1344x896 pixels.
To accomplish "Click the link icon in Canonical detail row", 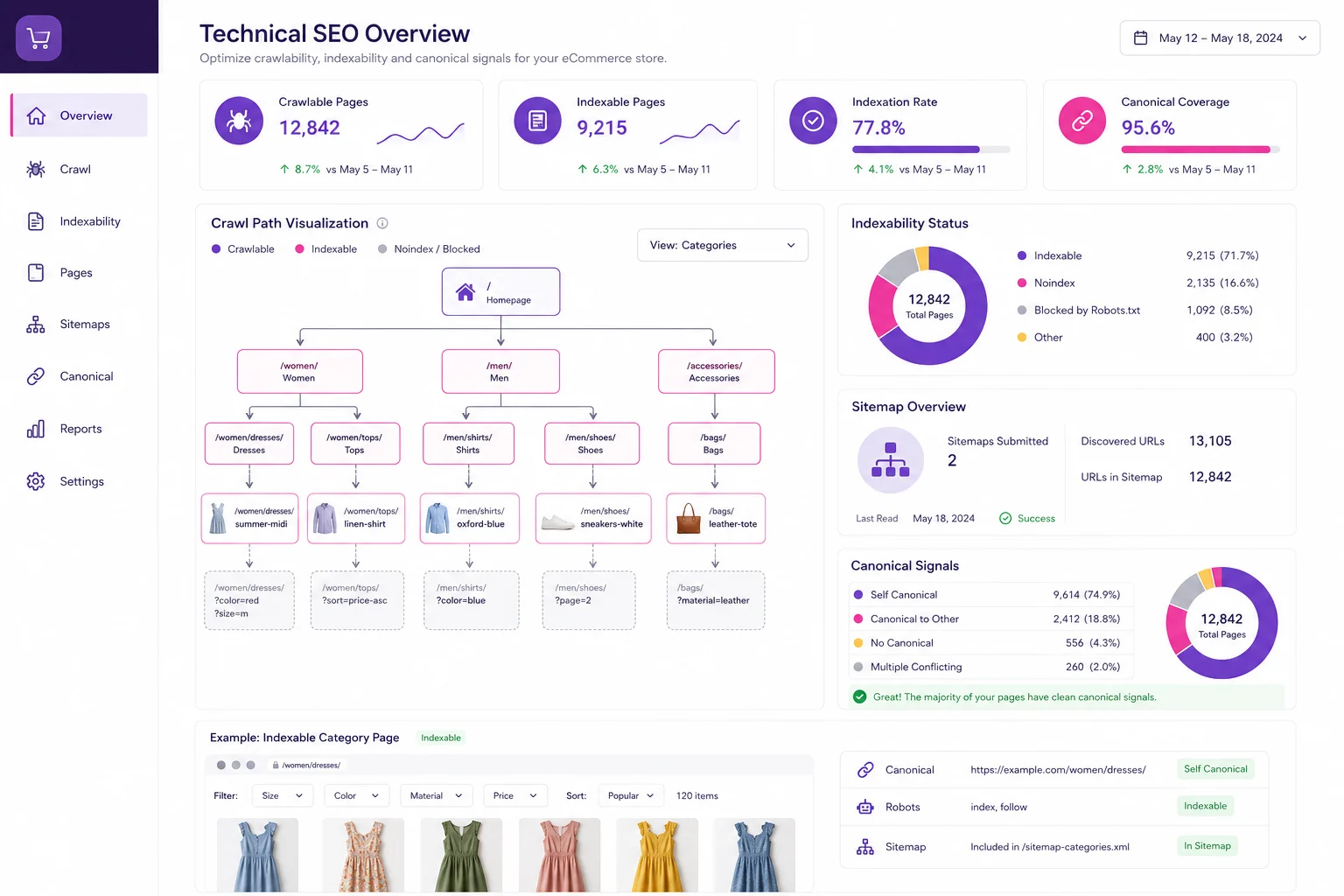I will click(x=865, y=770).
